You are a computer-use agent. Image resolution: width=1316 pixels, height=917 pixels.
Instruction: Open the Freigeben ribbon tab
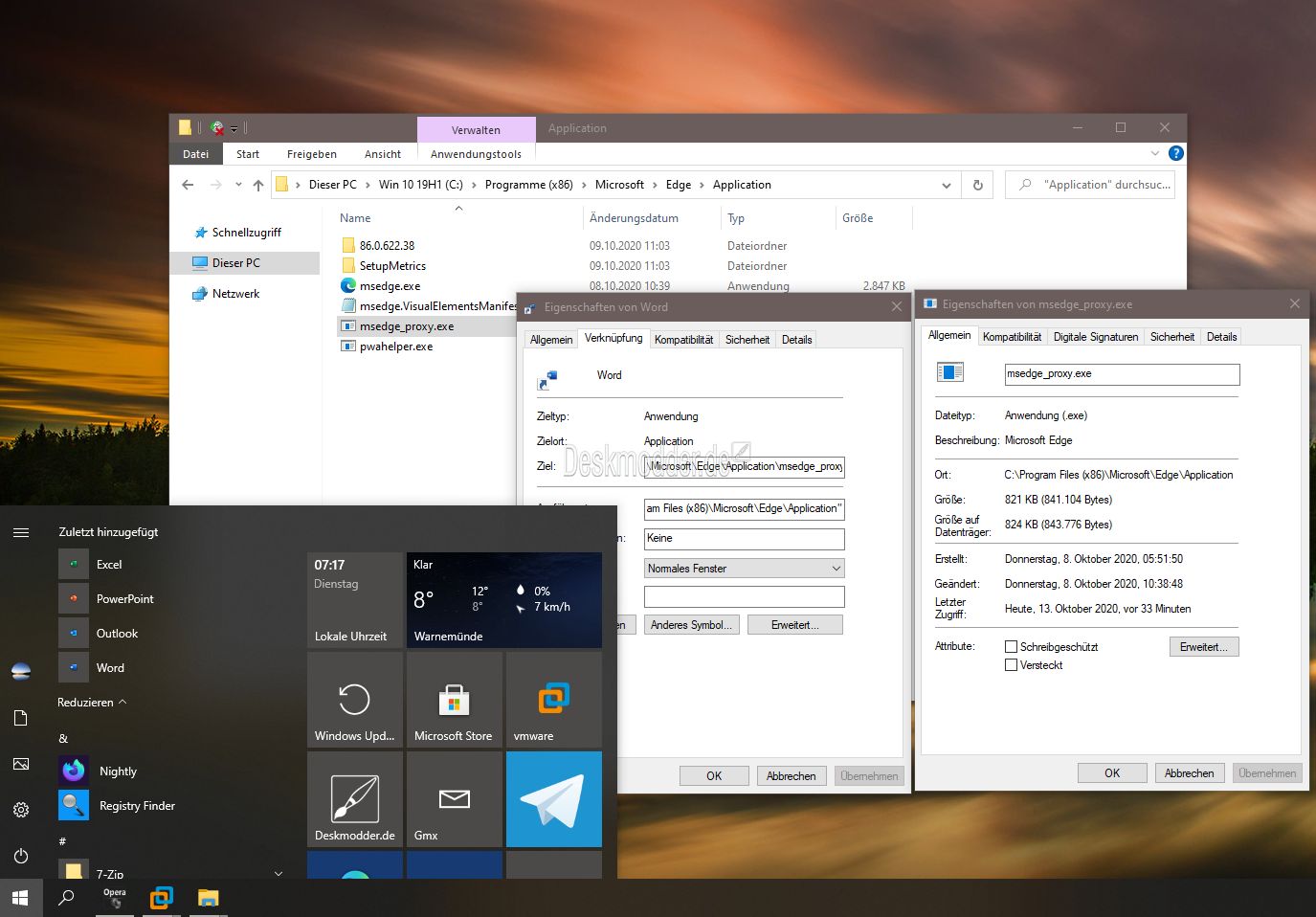point(312,154)
